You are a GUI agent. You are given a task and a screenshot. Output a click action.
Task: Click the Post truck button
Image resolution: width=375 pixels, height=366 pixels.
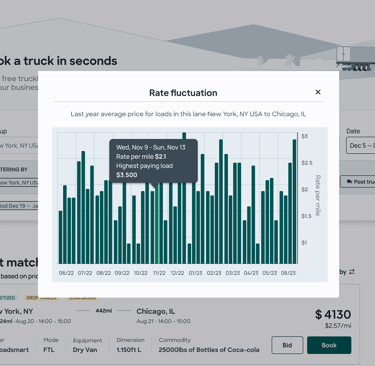point(358,182)
